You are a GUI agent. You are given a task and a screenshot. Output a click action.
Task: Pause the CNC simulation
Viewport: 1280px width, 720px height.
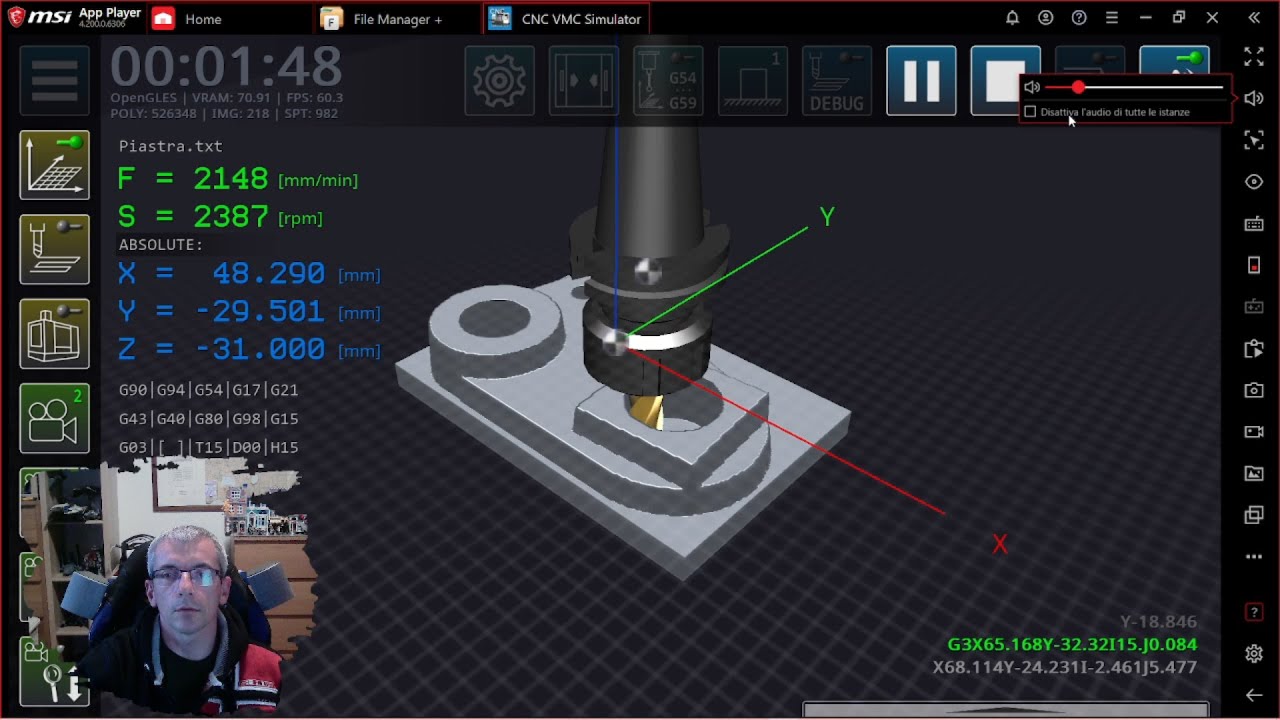(x=921, y=81)
